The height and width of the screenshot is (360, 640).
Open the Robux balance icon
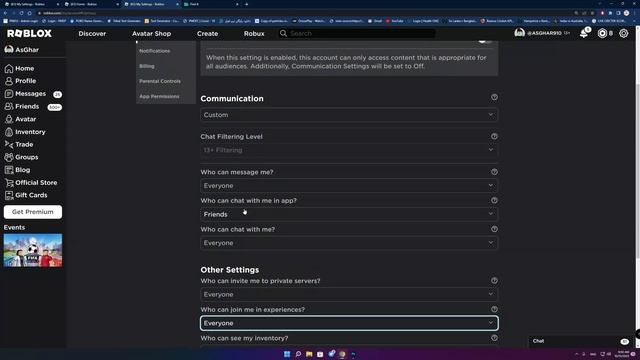[x=602, y=33]
